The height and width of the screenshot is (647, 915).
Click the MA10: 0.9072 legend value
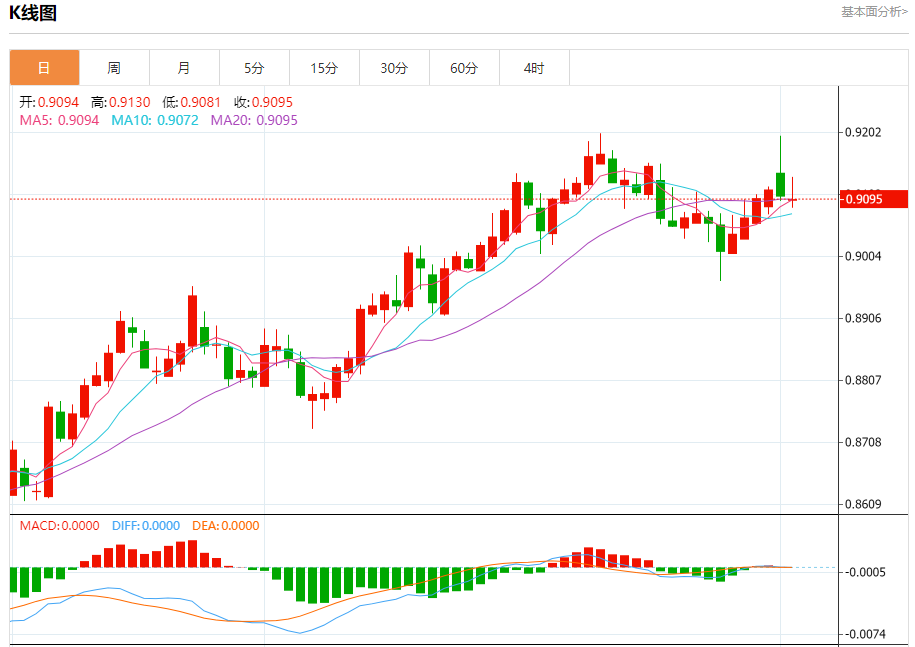[x=155, y=120]
